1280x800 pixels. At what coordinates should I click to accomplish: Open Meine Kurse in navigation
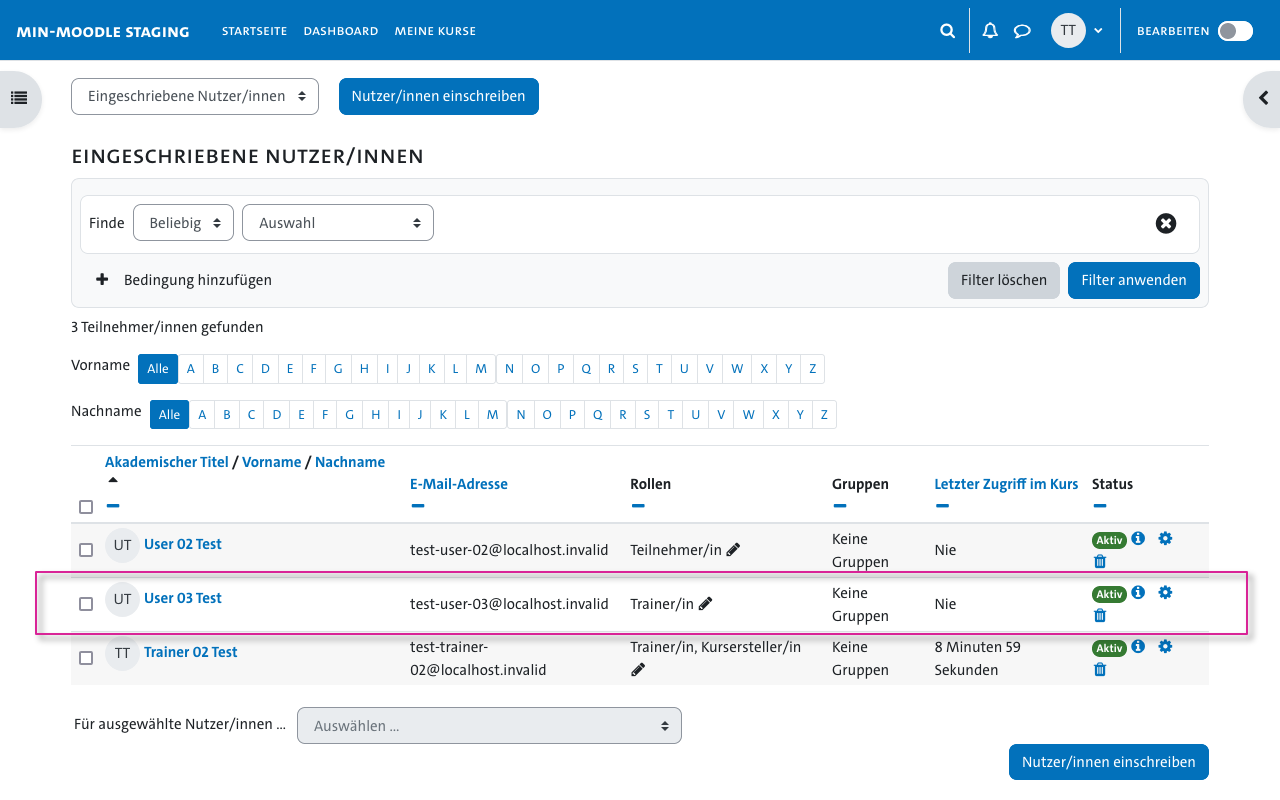pos(435,31)
